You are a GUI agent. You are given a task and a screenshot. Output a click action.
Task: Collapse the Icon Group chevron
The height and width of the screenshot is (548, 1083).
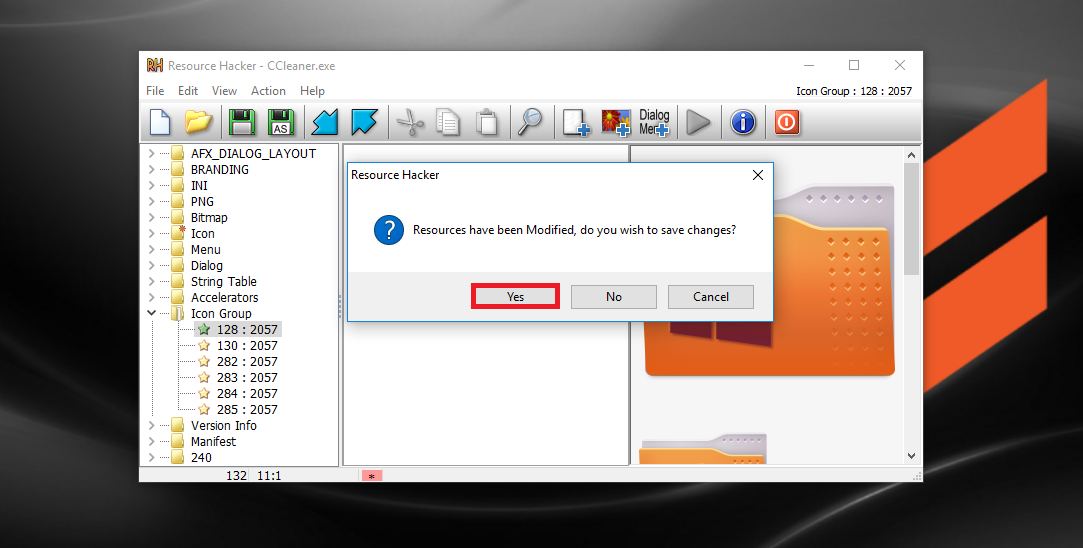151,313
